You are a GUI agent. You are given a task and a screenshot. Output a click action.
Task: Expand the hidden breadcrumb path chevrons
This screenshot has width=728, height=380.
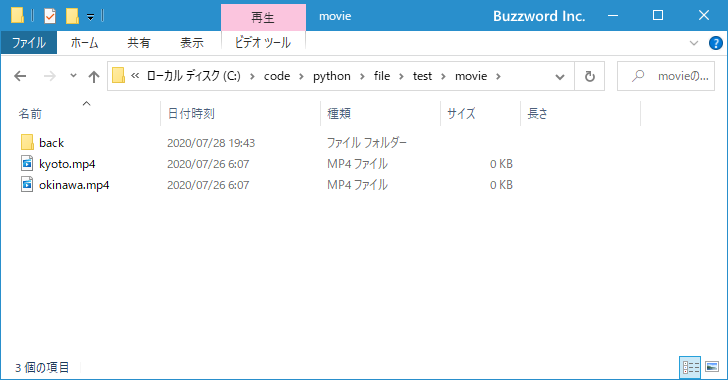click(x=135, y=76)
